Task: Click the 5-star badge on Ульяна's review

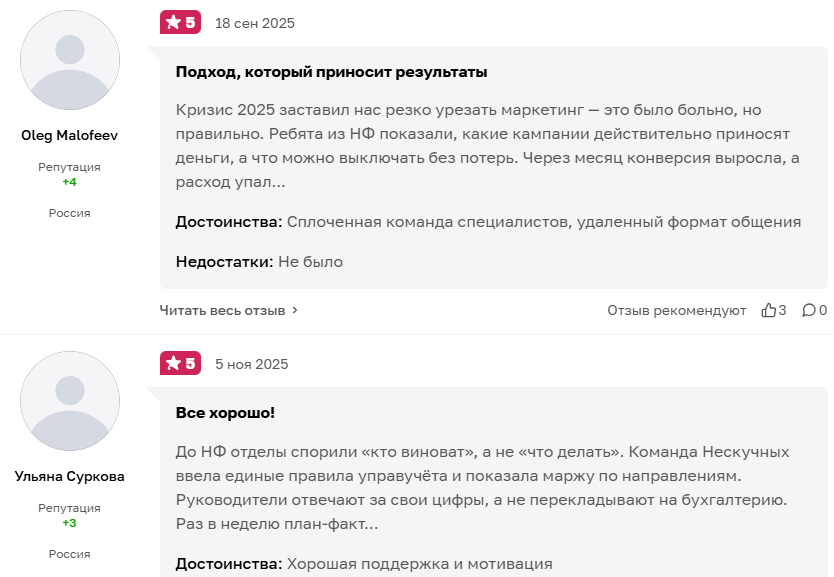Action: click(x=181, y=363)
